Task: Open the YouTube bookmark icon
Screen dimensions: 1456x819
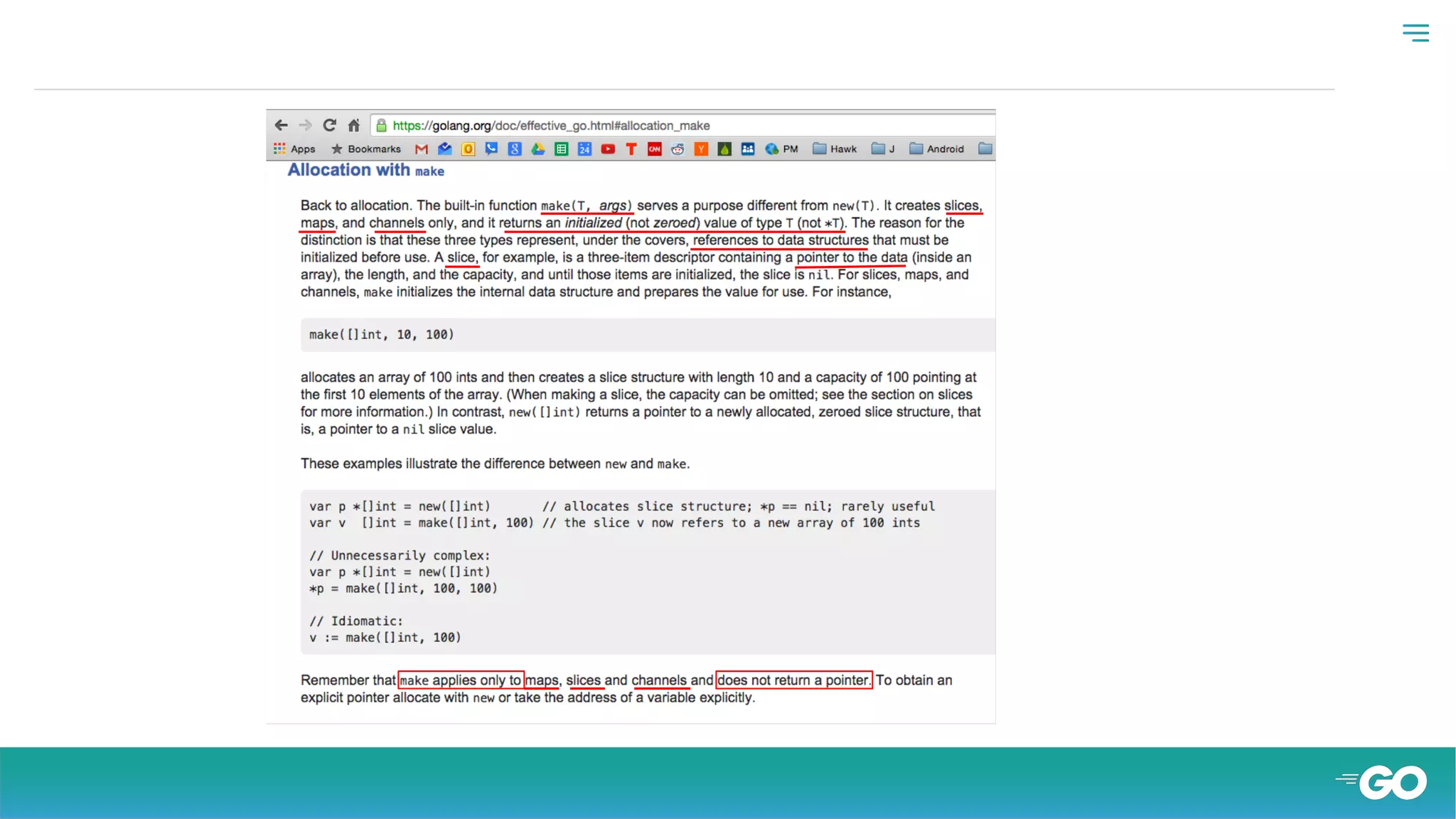Action: click(x=608, y=149)
